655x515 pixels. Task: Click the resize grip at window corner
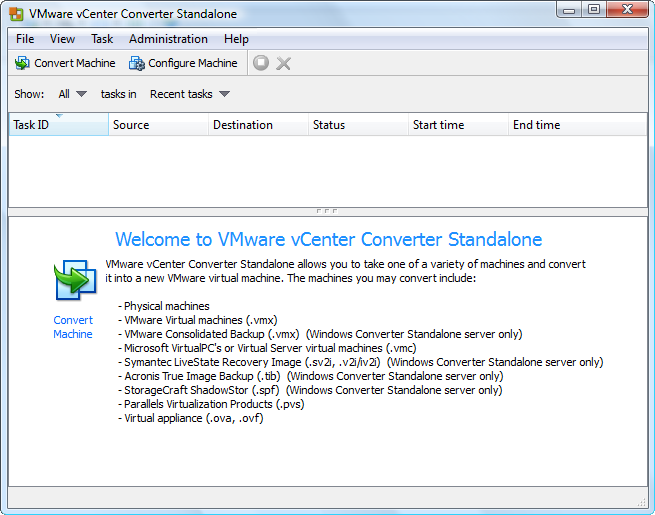coord(642,502)
